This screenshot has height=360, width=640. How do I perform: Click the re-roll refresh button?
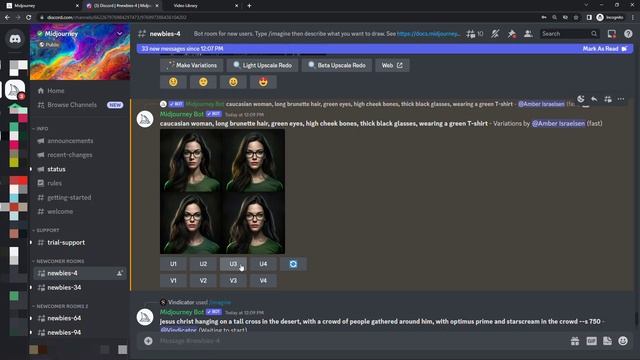click(293, 264)
